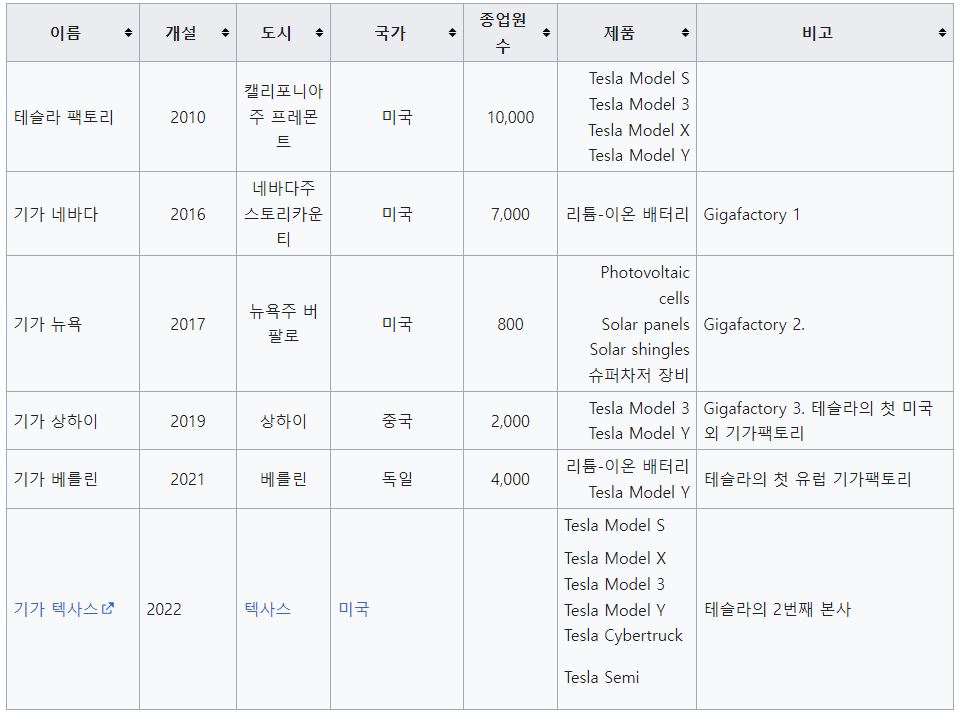Click Tesla Cybertruck product text
This screenshot has width=958, height=713.
[x=623, y=635]
